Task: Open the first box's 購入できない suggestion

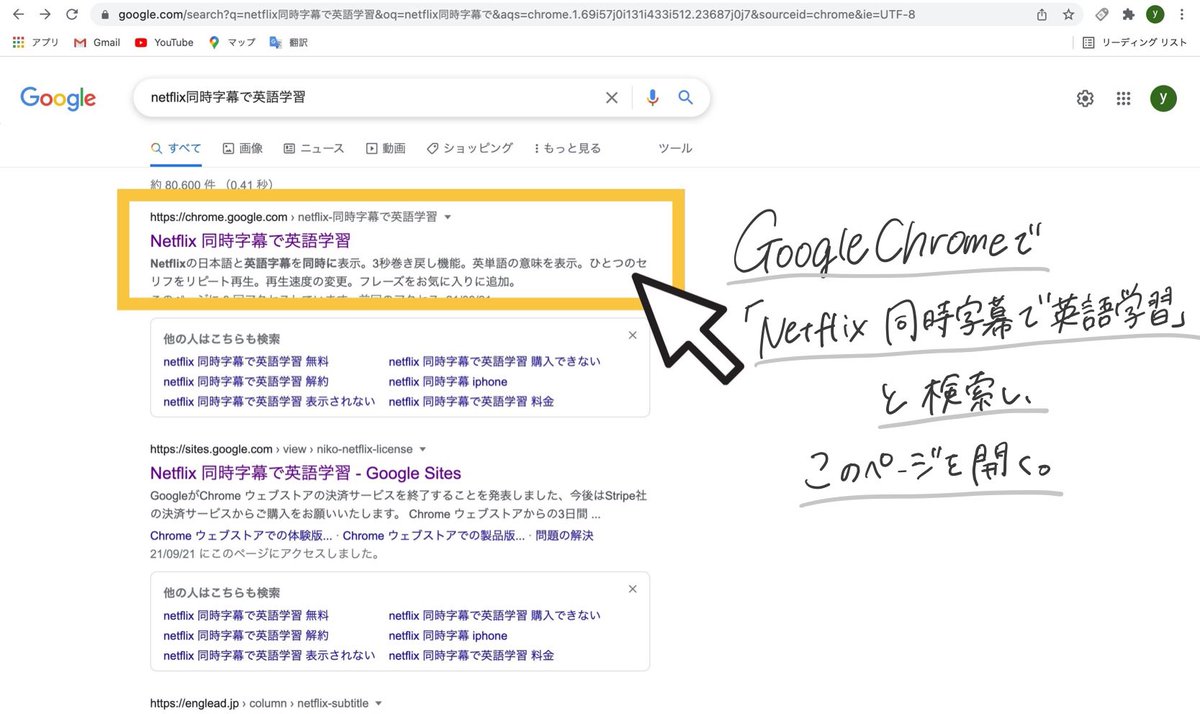Action: (x=495, y=361)
